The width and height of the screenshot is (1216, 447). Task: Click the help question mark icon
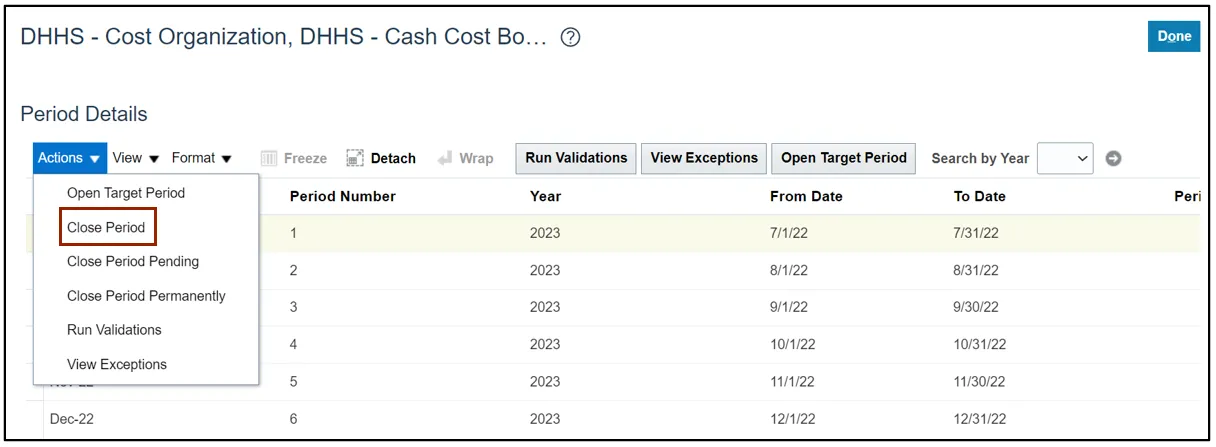click(570, 38)
